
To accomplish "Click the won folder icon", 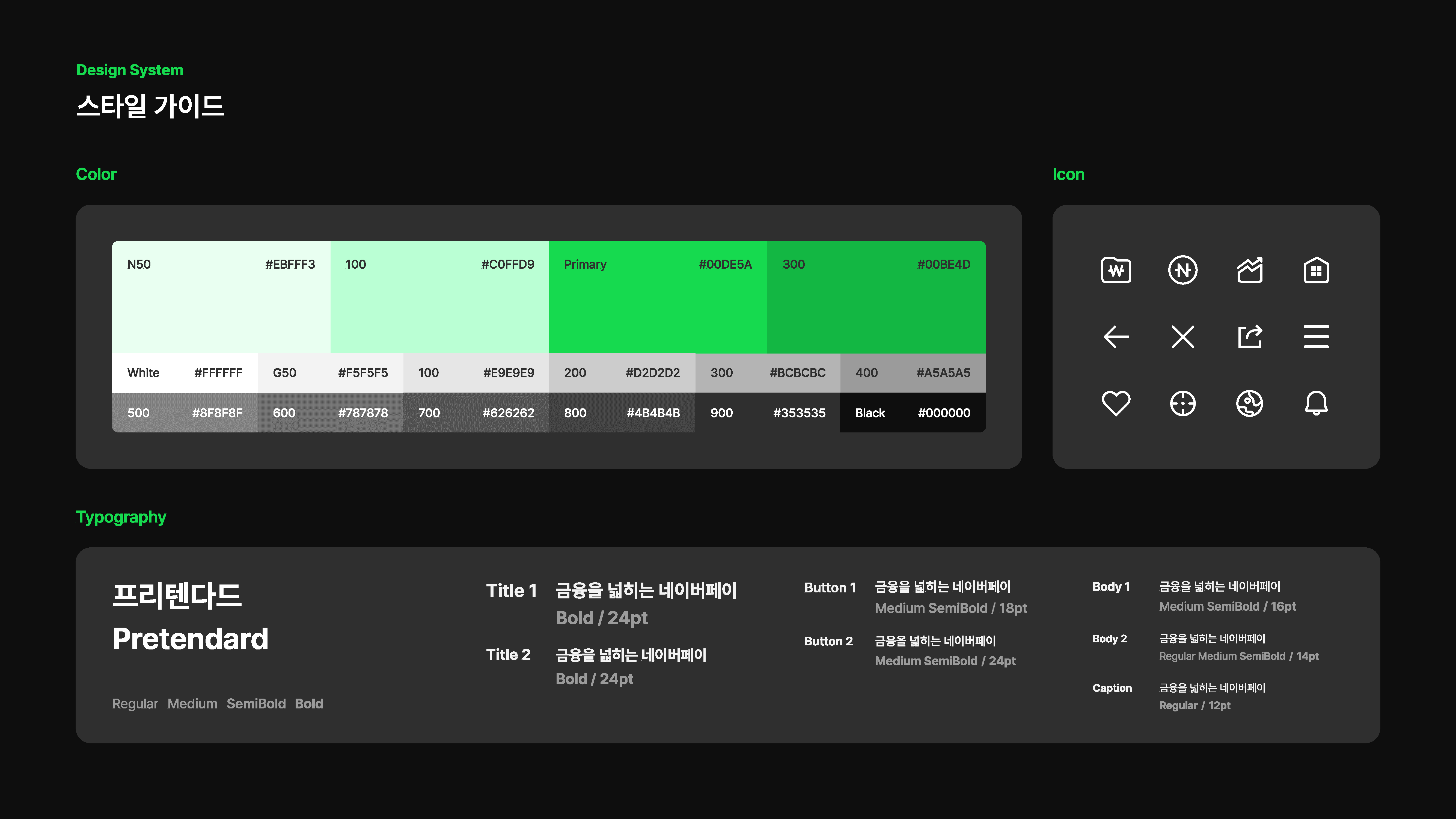I will coord(1116,270).
